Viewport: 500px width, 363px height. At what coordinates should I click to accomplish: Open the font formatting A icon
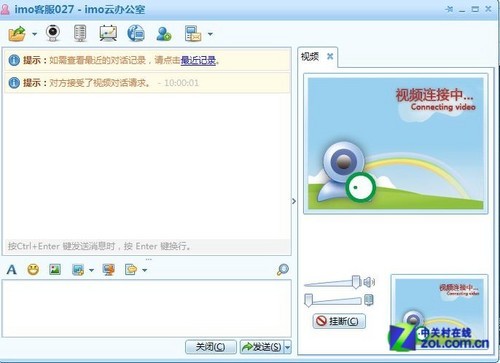coord(11,269)
